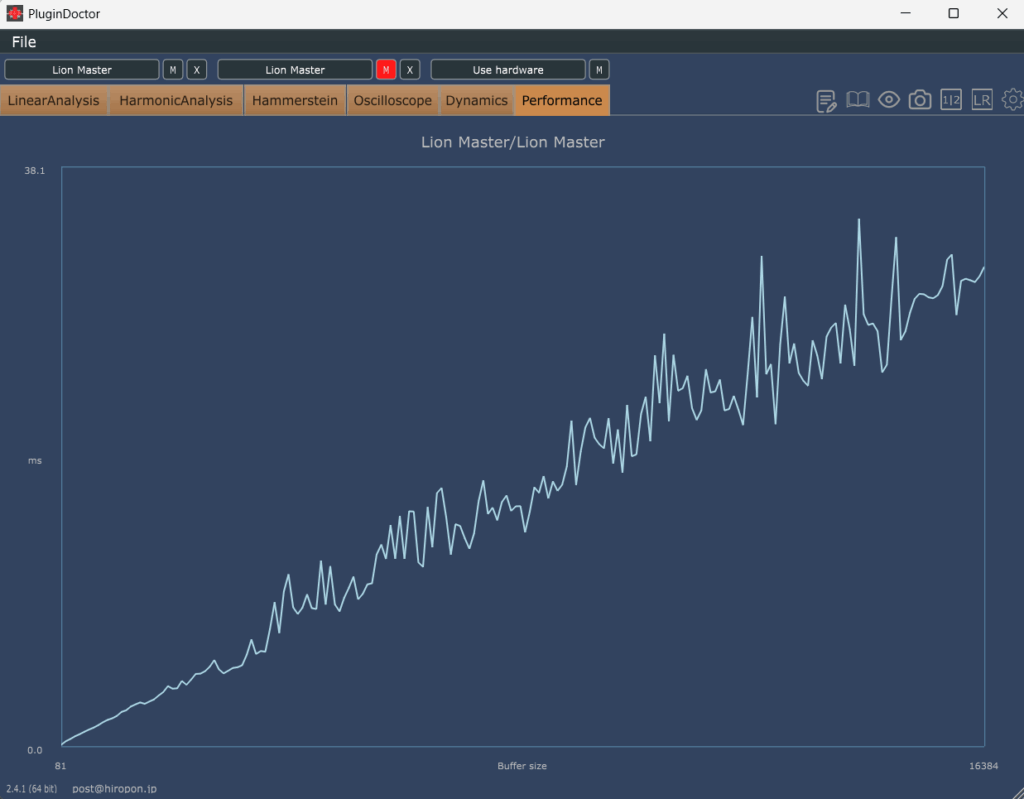The width and height of the screenshot is (1024, 799).
Task: Open the manual book icon
Action: pyautogui.click(x=857, y=100)
